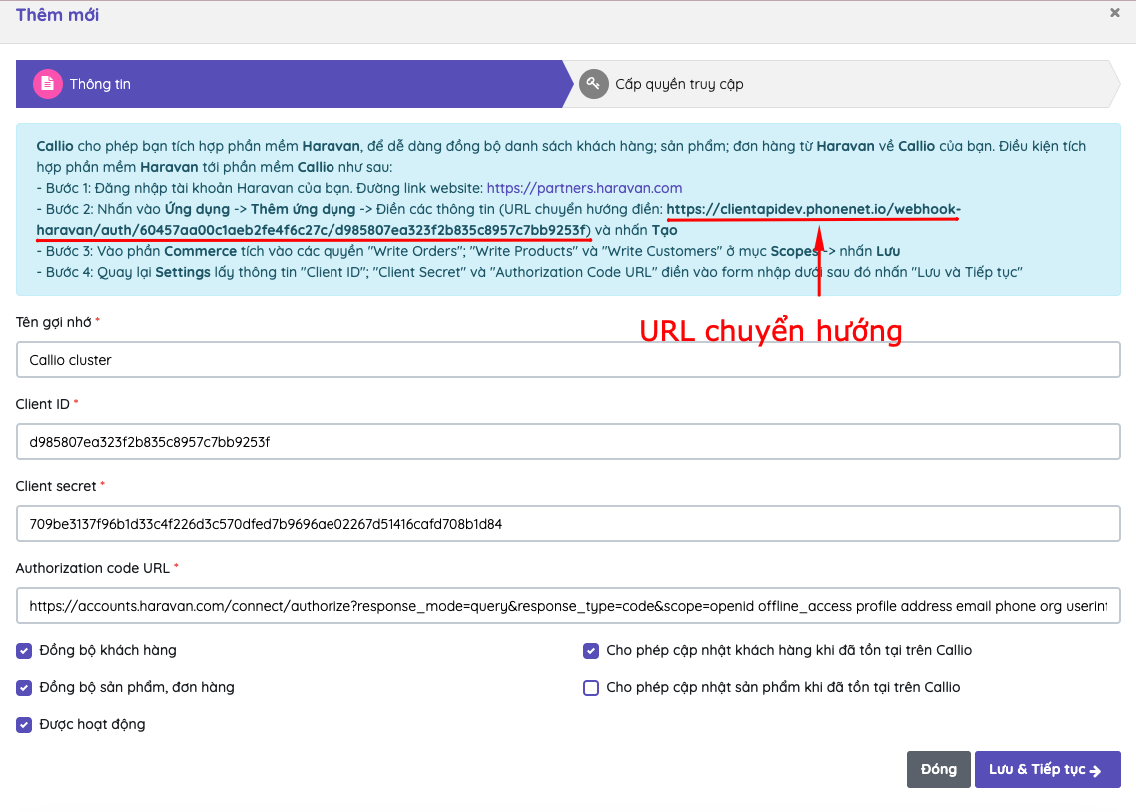Open the Cấp quyền truy cập step
The height and width of the screenshot is (812, 1136).
point(679,84)
